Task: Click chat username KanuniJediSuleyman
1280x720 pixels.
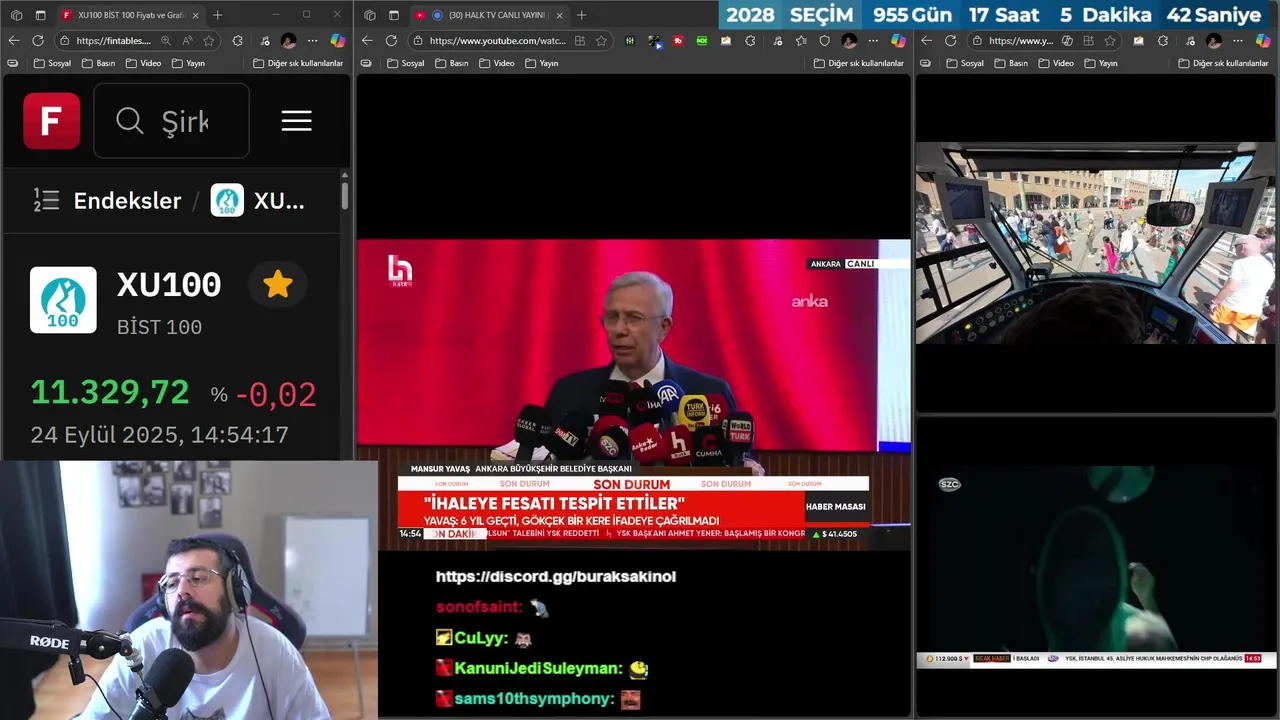Action: tap(538, 668)
